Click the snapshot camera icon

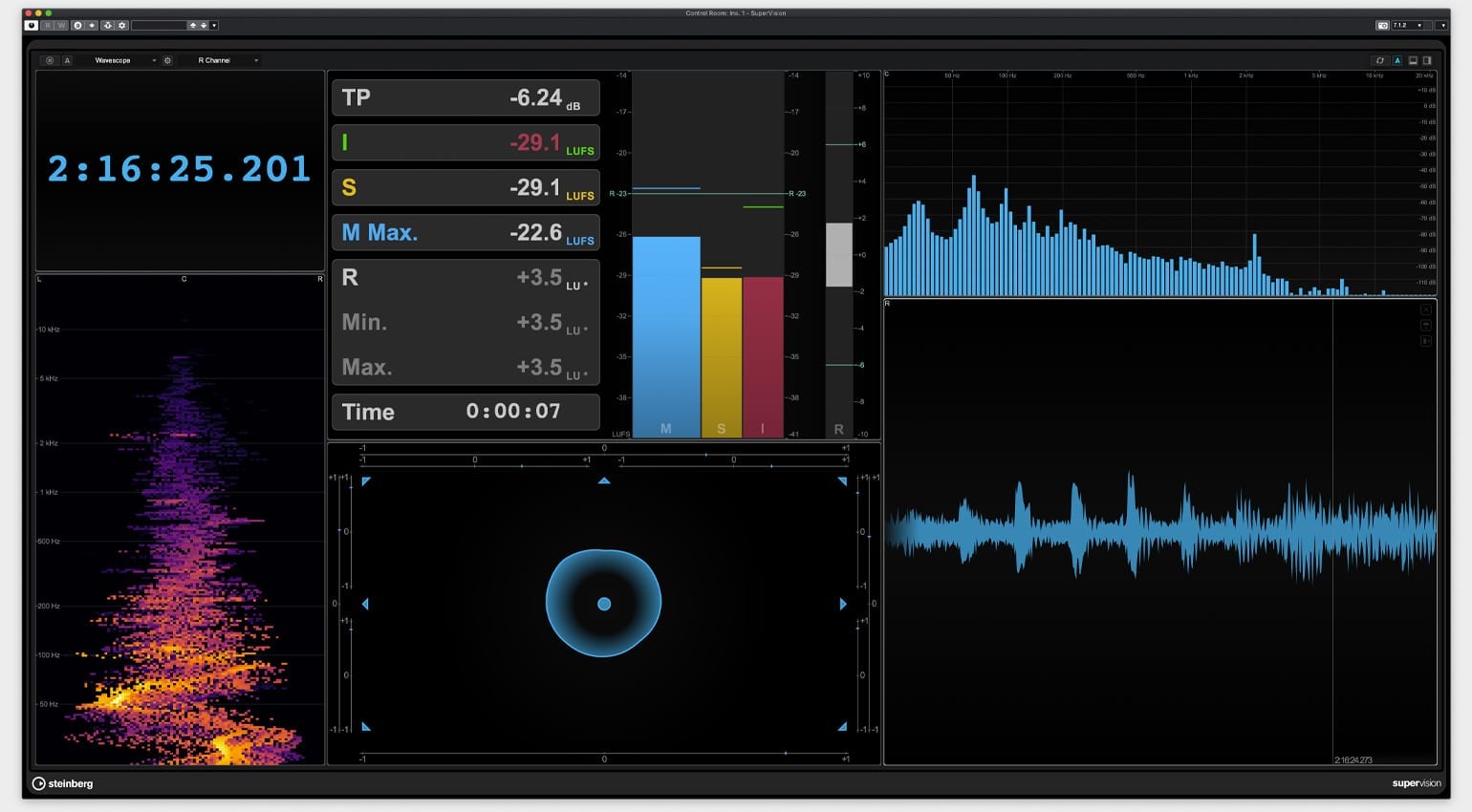1382,26
